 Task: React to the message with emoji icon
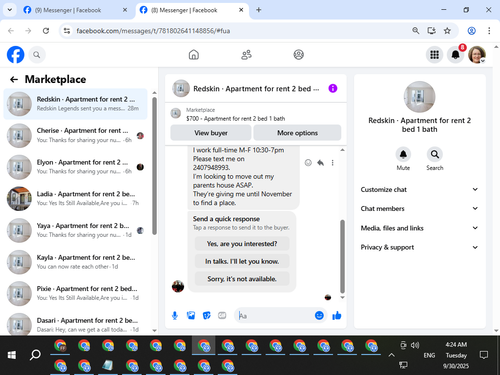(308, 163)
